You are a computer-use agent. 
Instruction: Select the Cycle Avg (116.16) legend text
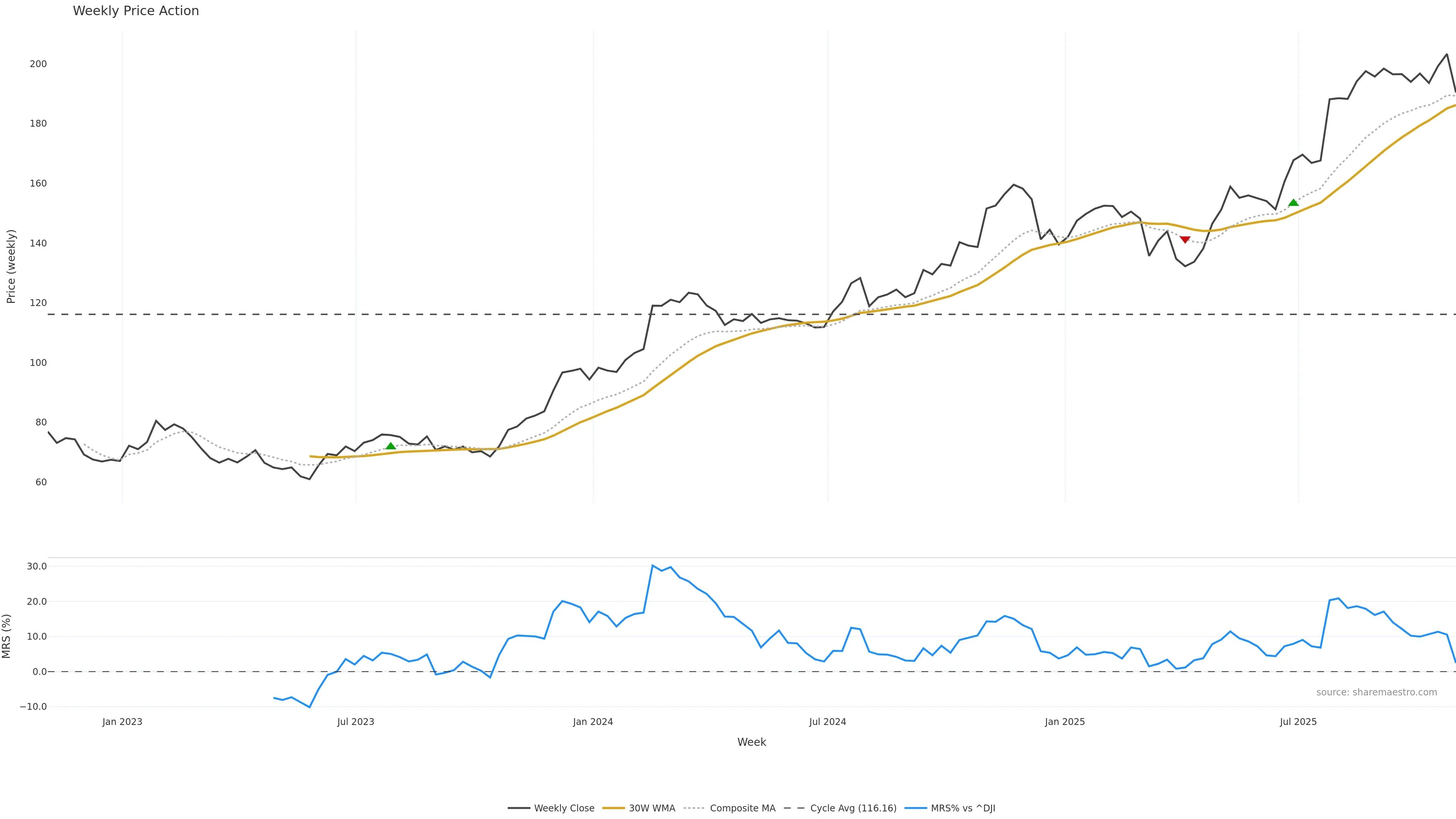853,808
